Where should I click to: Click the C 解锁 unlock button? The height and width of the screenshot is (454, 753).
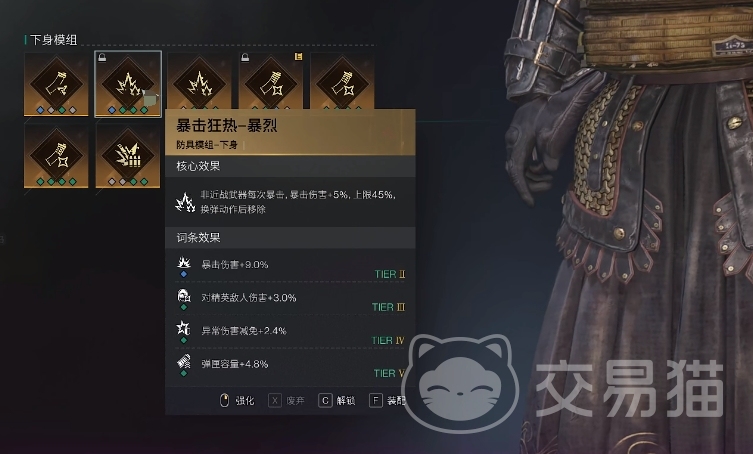(x=337, y=400)
